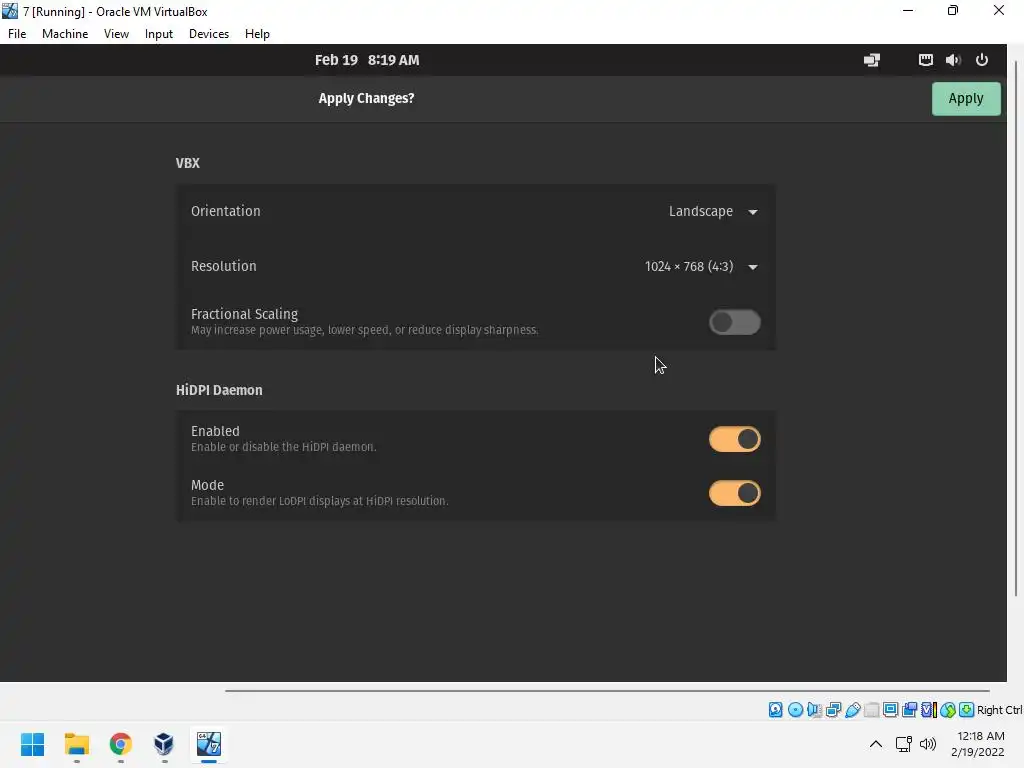Viewport: 1024px width, 768px height.
Task: Click the Orientation row label
Action: pos(226,212)
